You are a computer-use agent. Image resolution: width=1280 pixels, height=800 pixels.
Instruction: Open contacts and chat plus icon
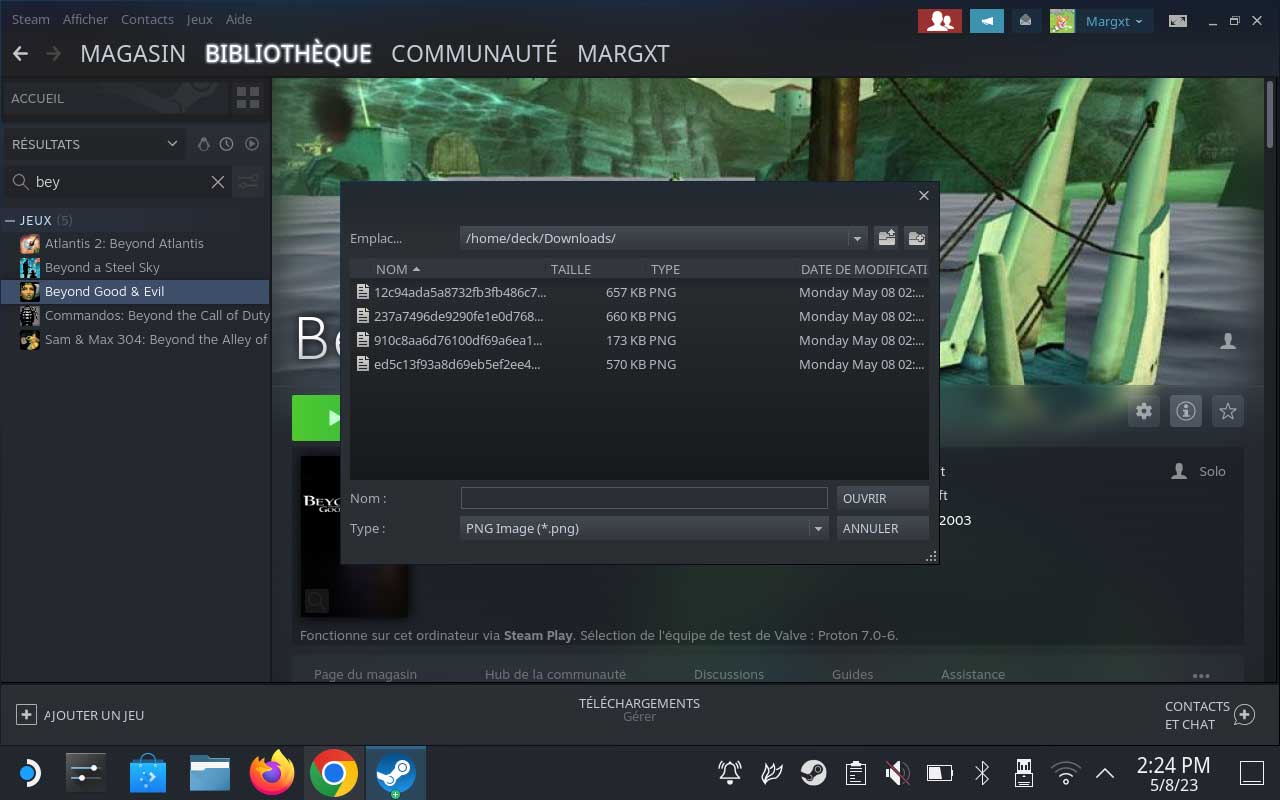[x=1244, y=715]
